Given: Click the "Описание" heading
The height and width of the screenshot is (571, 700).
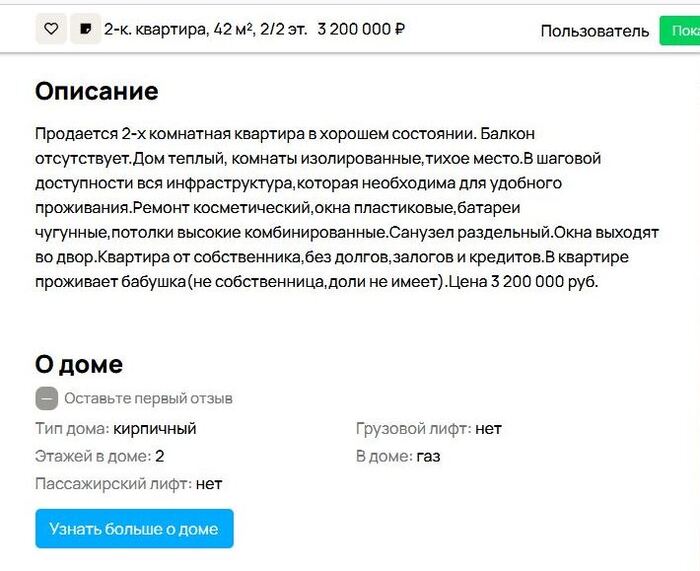Looking at the screenshot, I should click(96, 91).
